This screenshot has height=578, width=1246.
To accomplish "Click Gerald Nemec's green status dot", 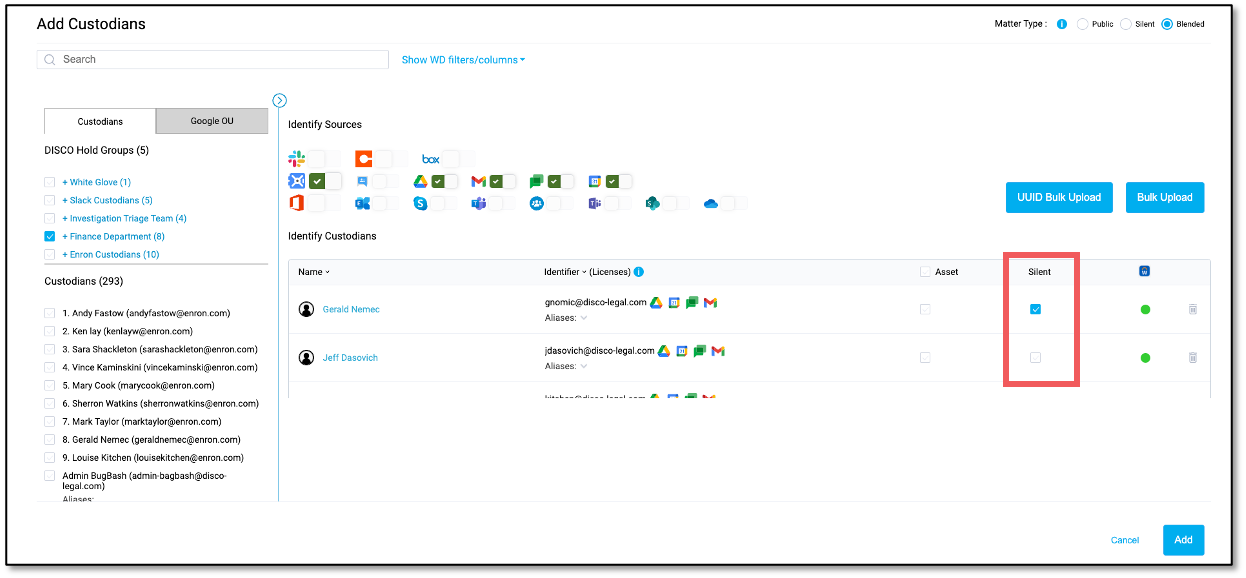I will (1145, 309).
